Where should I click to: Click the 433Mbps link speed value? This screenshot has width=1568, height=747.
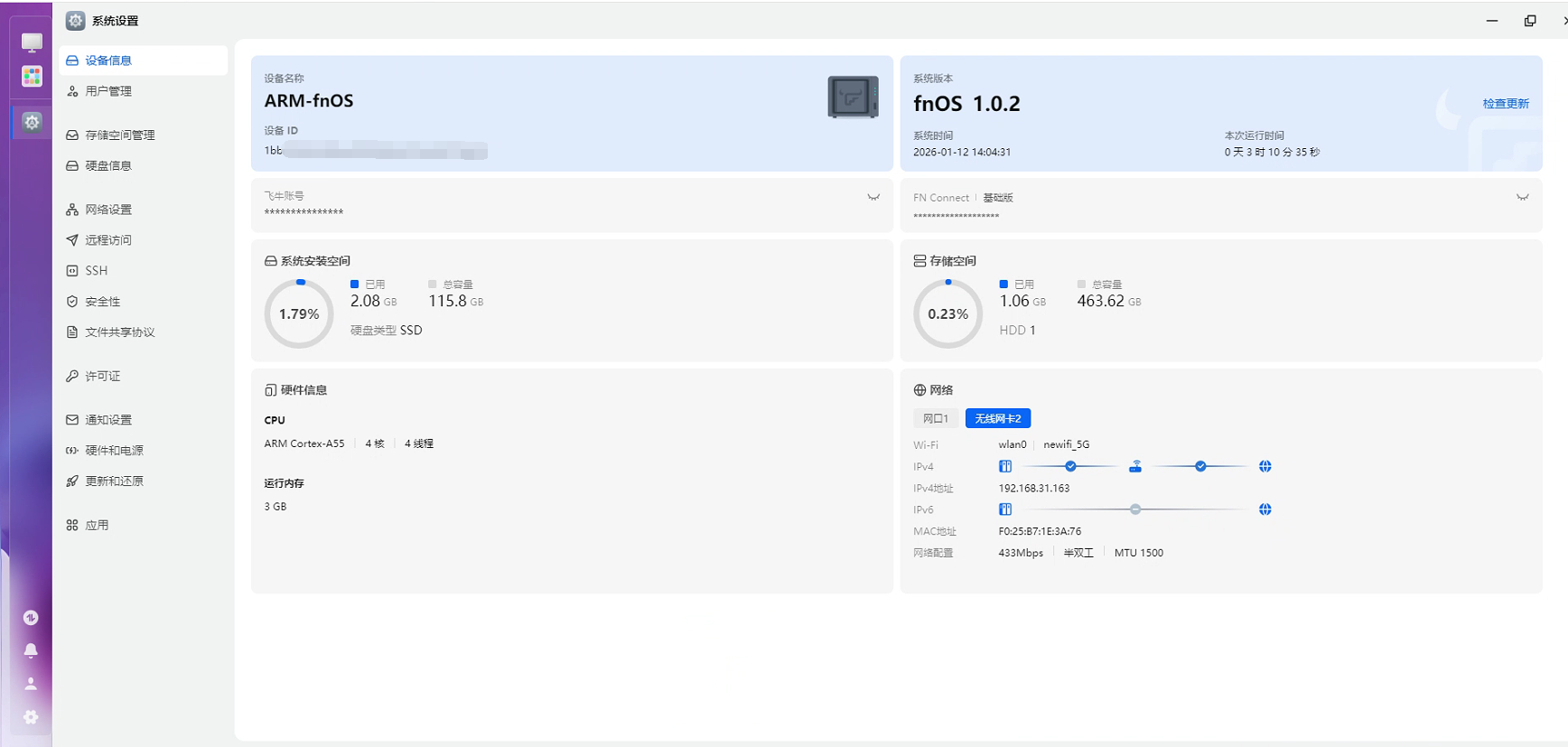pyautogui.click(x=1021, y=553)
